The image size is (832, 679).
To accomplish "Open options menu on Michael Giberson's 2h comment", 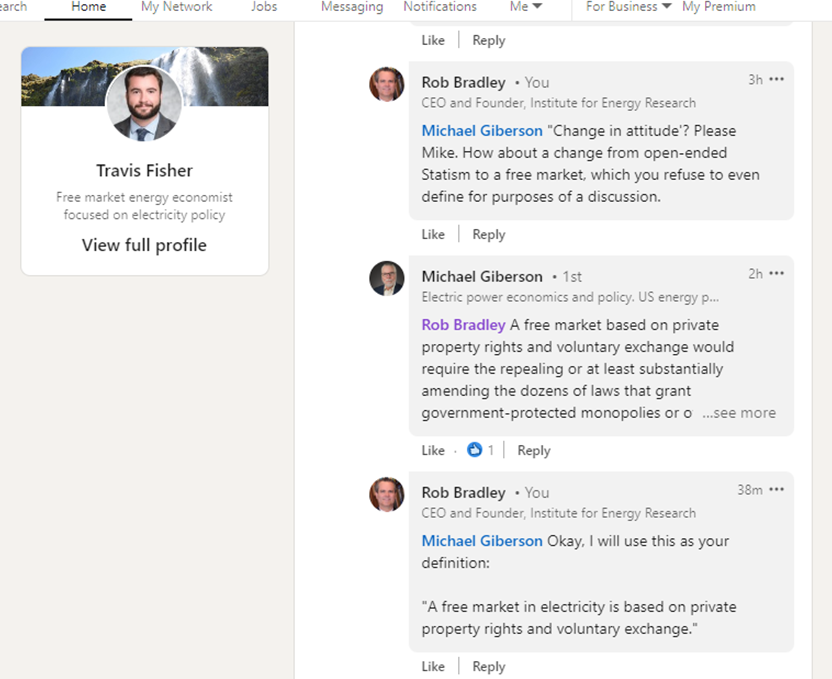I will [x=776, y=274].
